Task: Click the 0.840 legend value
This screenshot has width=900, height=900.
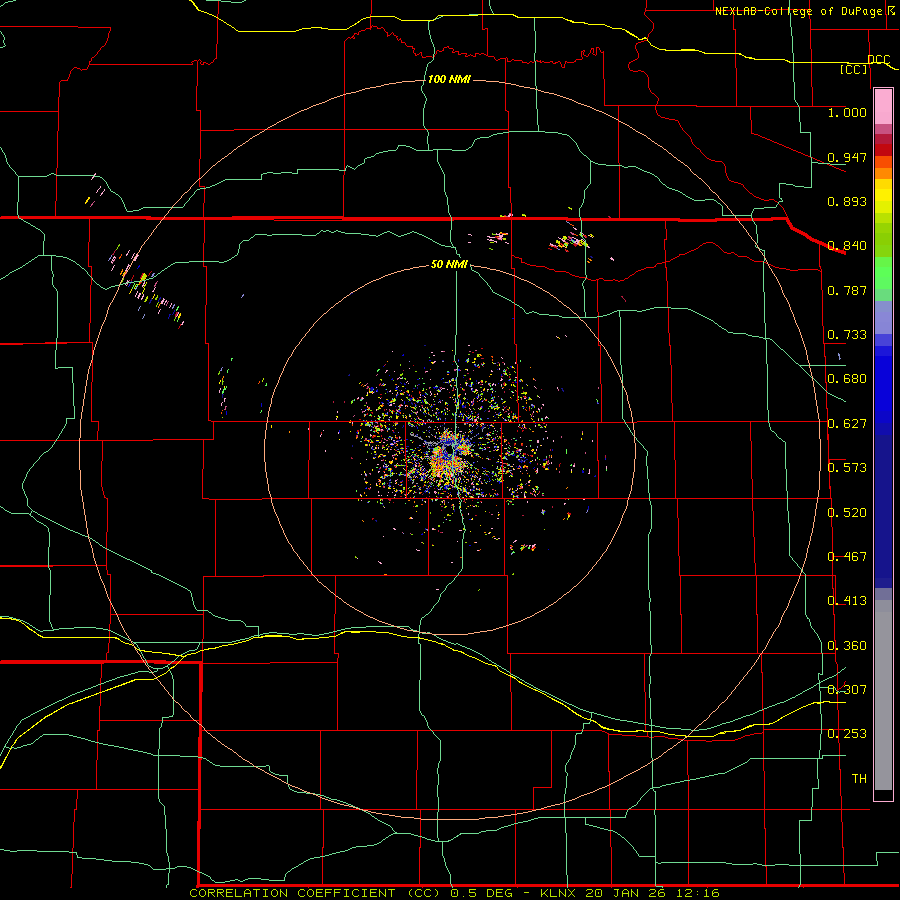Action: 847,246
